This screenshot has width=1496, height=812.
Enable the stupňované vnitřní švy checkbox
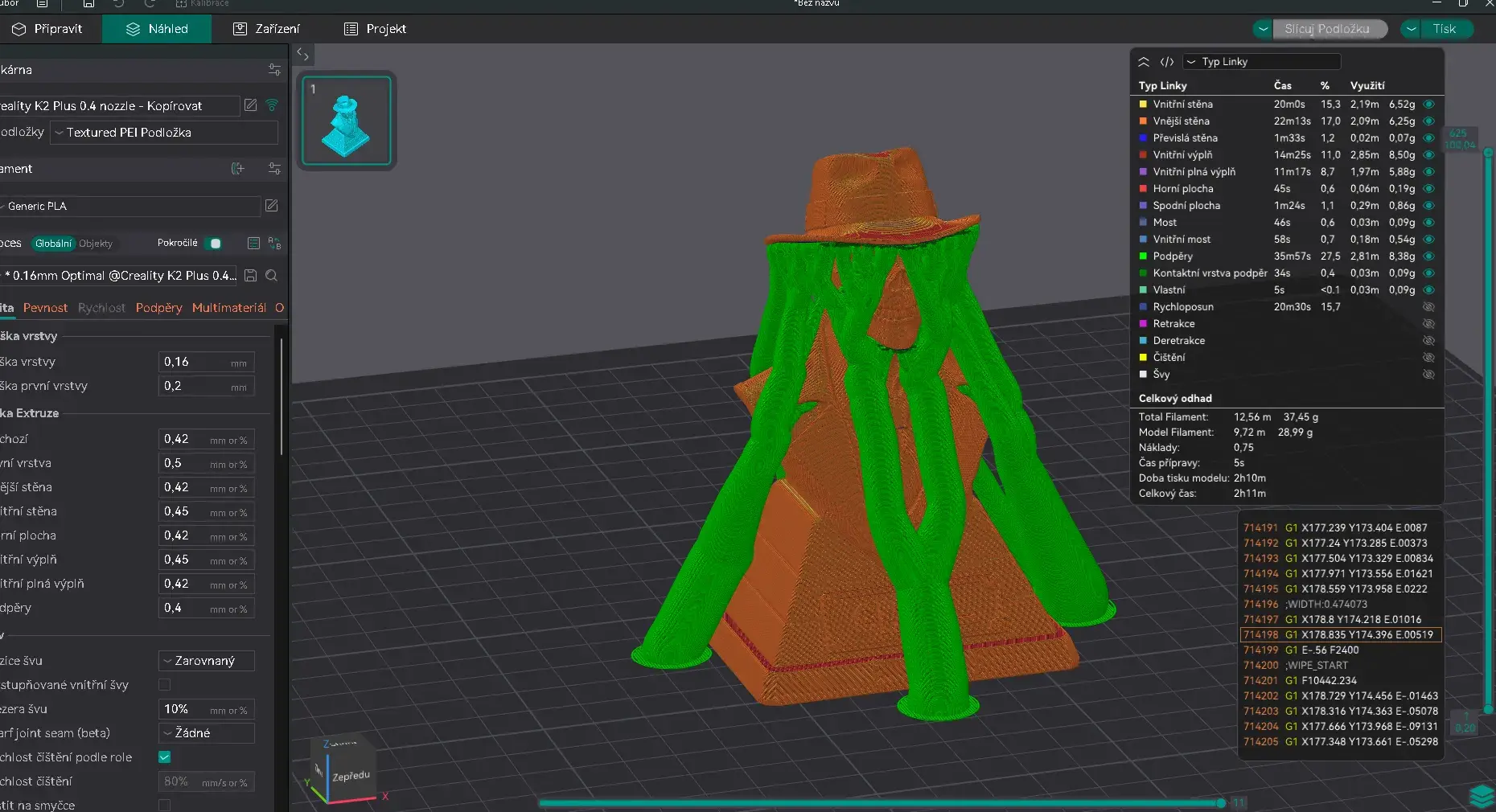tap(164, 685)
